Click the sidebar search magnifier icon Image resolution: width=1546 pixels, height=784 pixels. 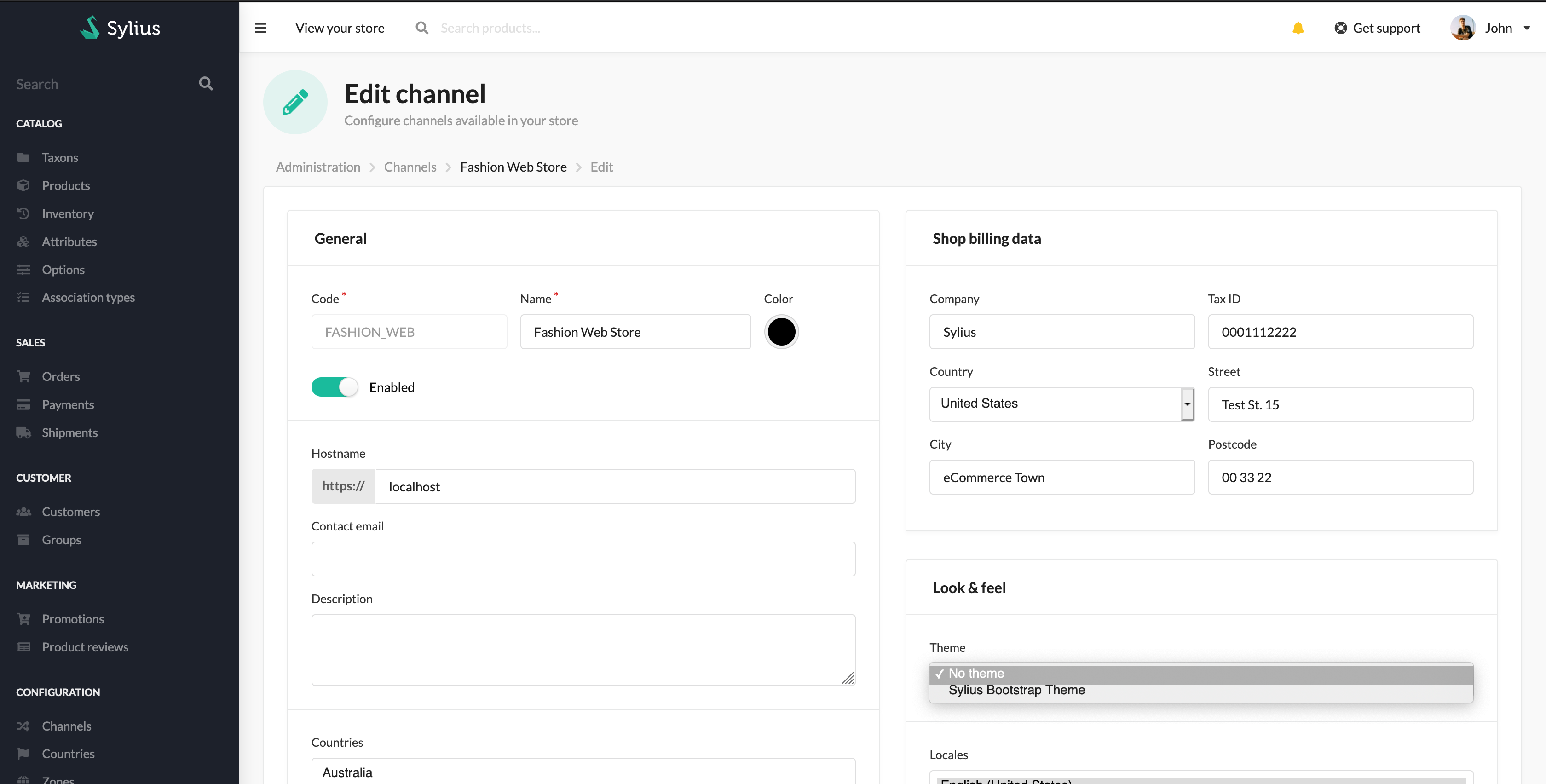tap(206, 83)
